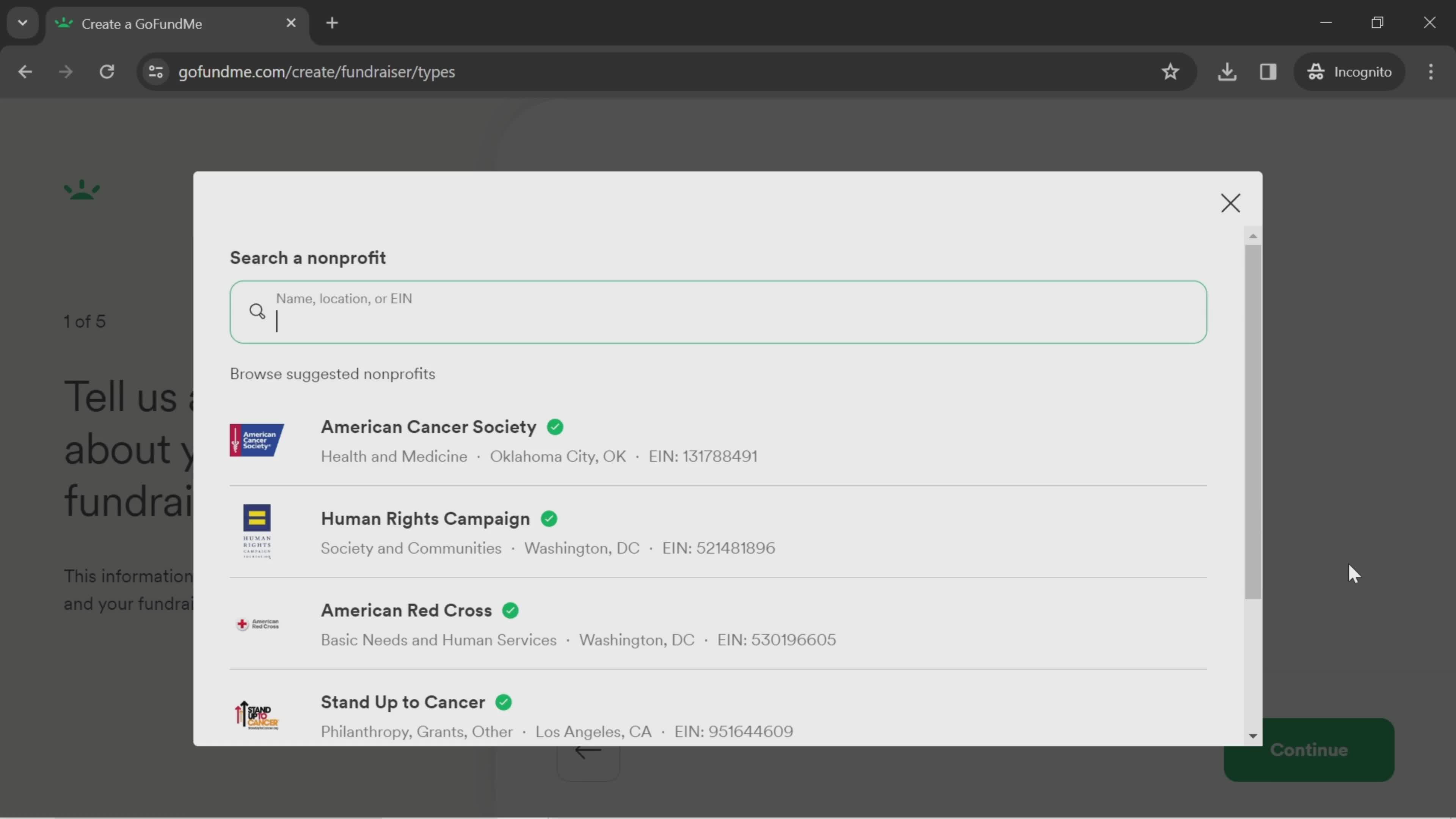
Task: Click the address bar URL
Action: pos(317,72)
